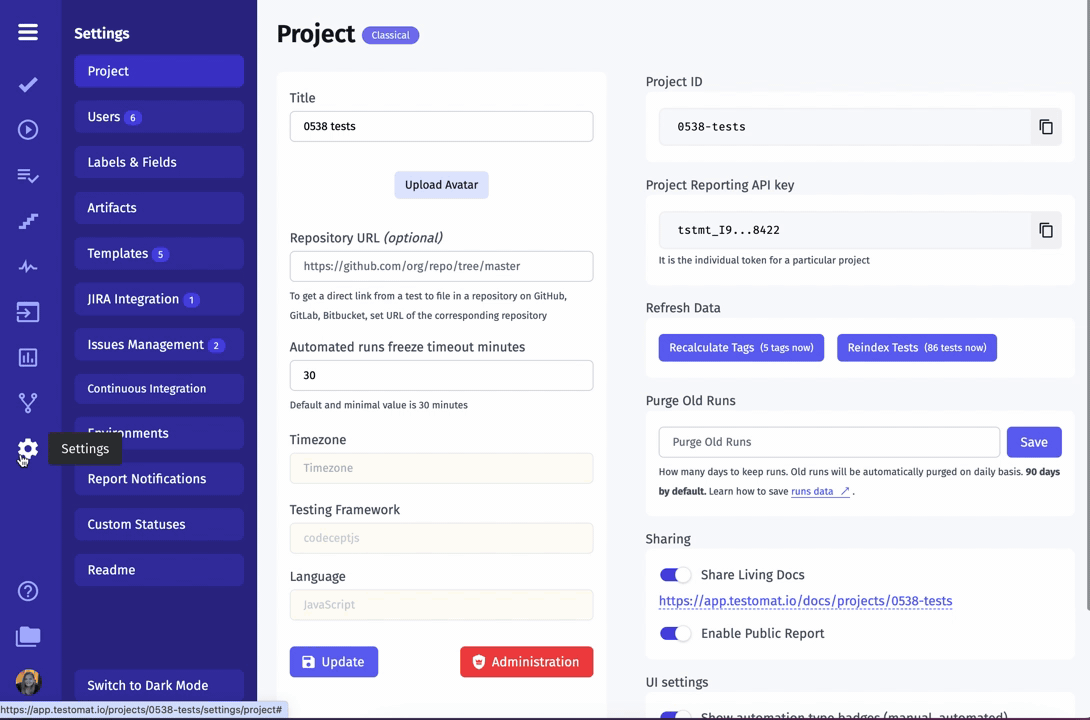1090x720 pixels.
Task: Open the Readme settings page
Action: click(159, 570)
